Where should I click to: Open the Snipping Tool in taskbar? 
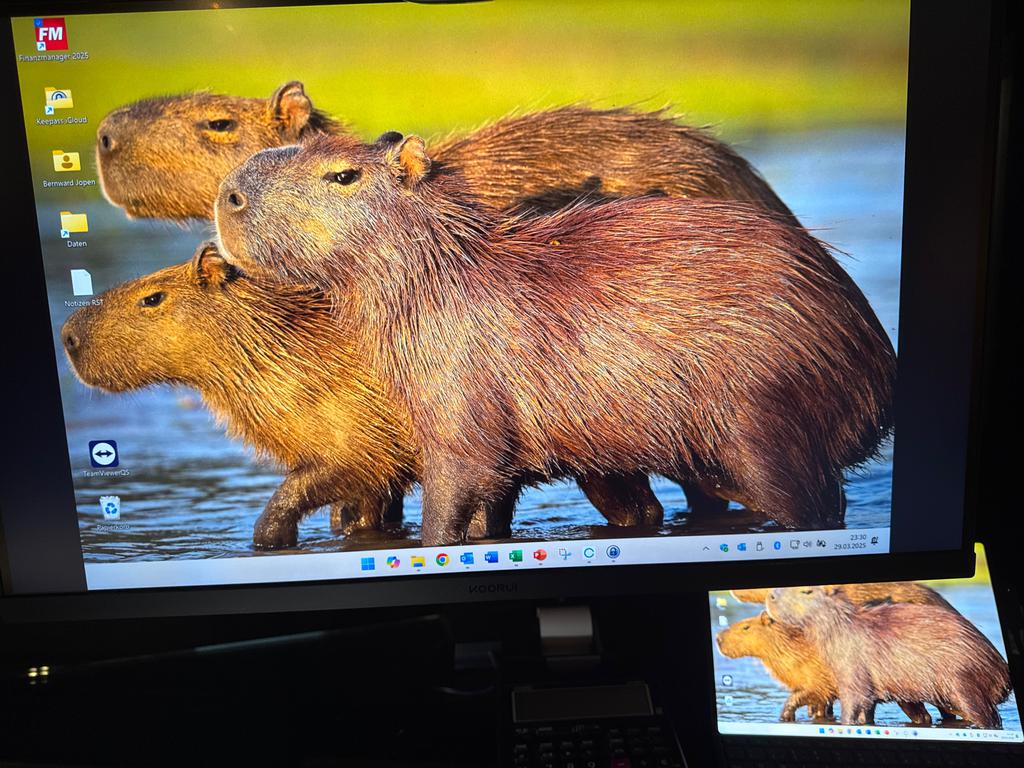tap(565, 554)
